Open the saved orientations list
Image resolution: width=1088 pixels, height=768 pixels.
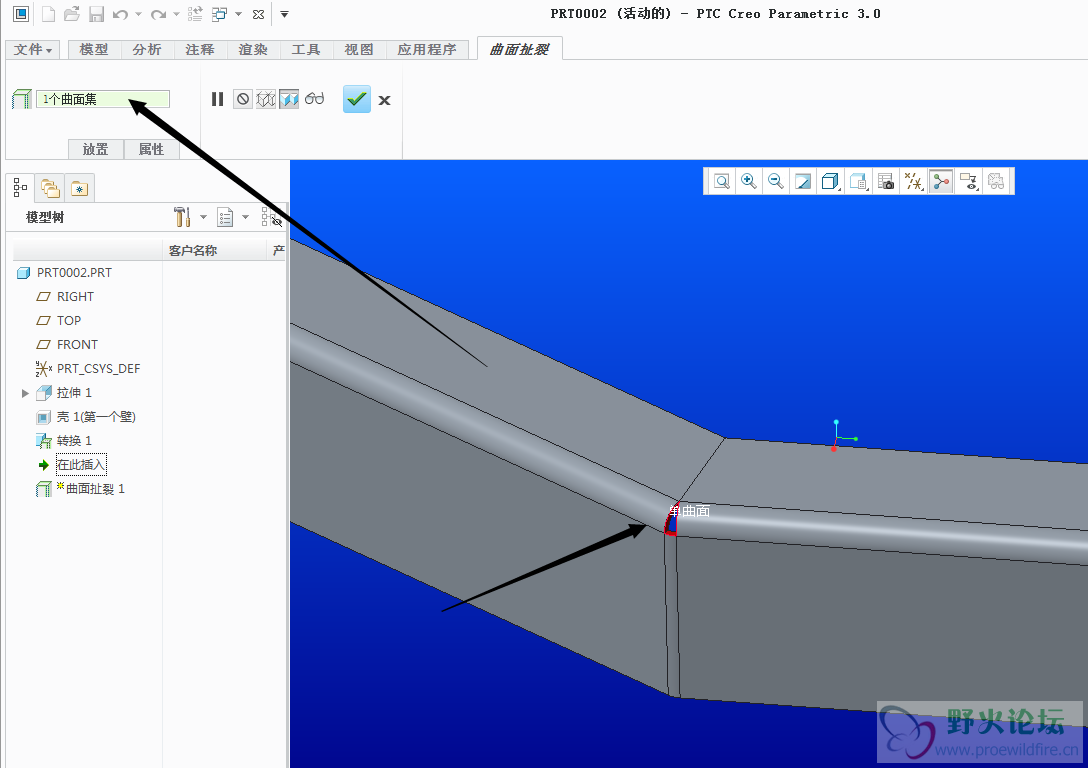858,182
